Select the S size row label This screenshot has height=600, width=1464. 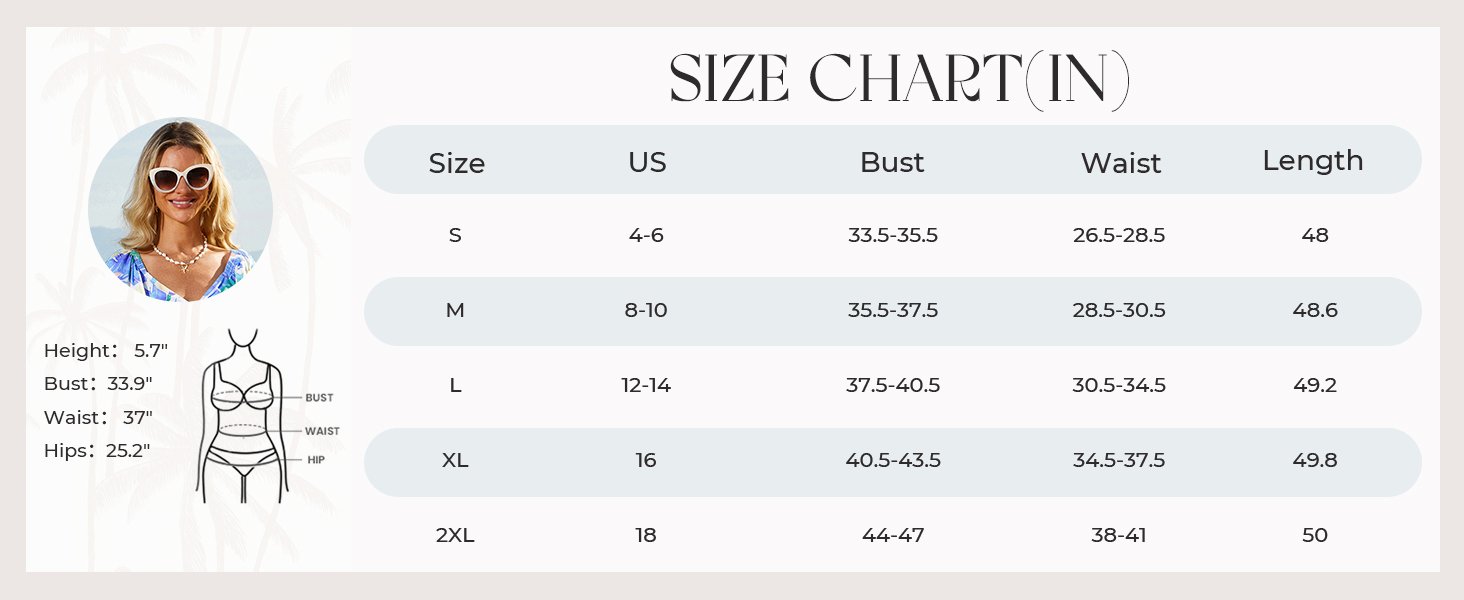[456, 236]
